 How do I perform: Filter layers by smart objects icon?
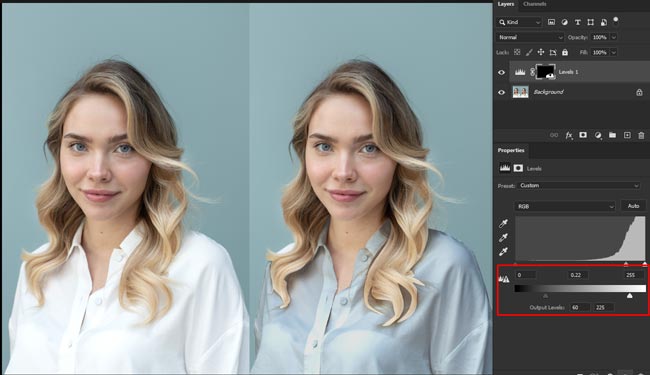(x=604, y=22)
